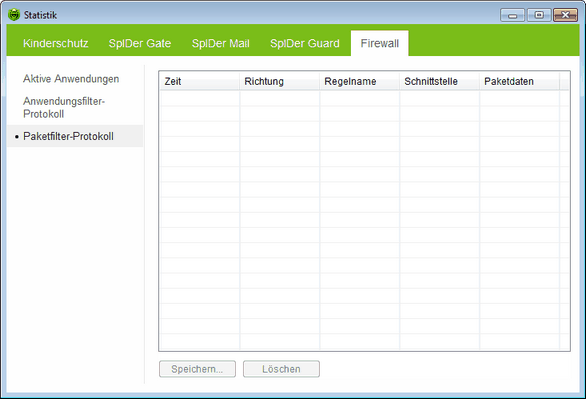586x399 pixels.
Task: Sort by the Paketdaten column header
Action: pos(519,81)
